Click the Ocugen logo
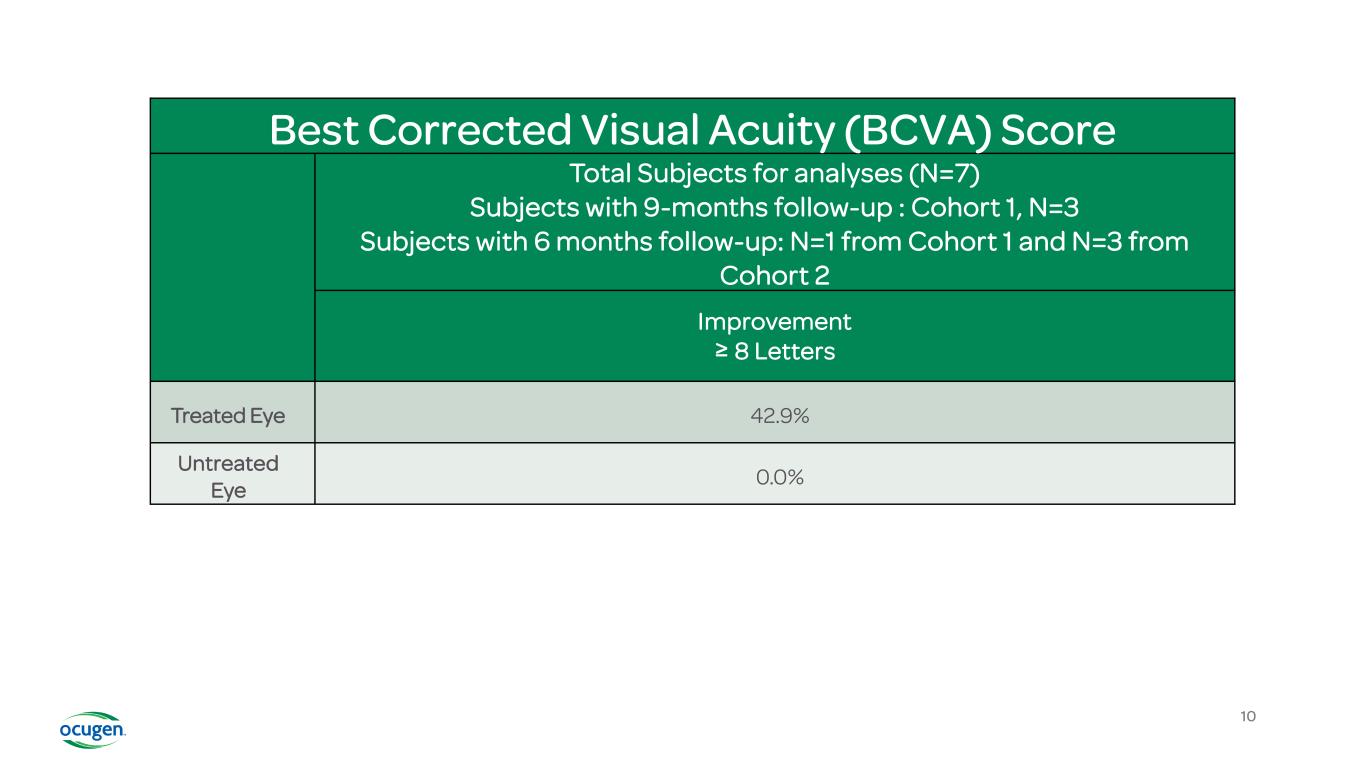 click(92, 730)
